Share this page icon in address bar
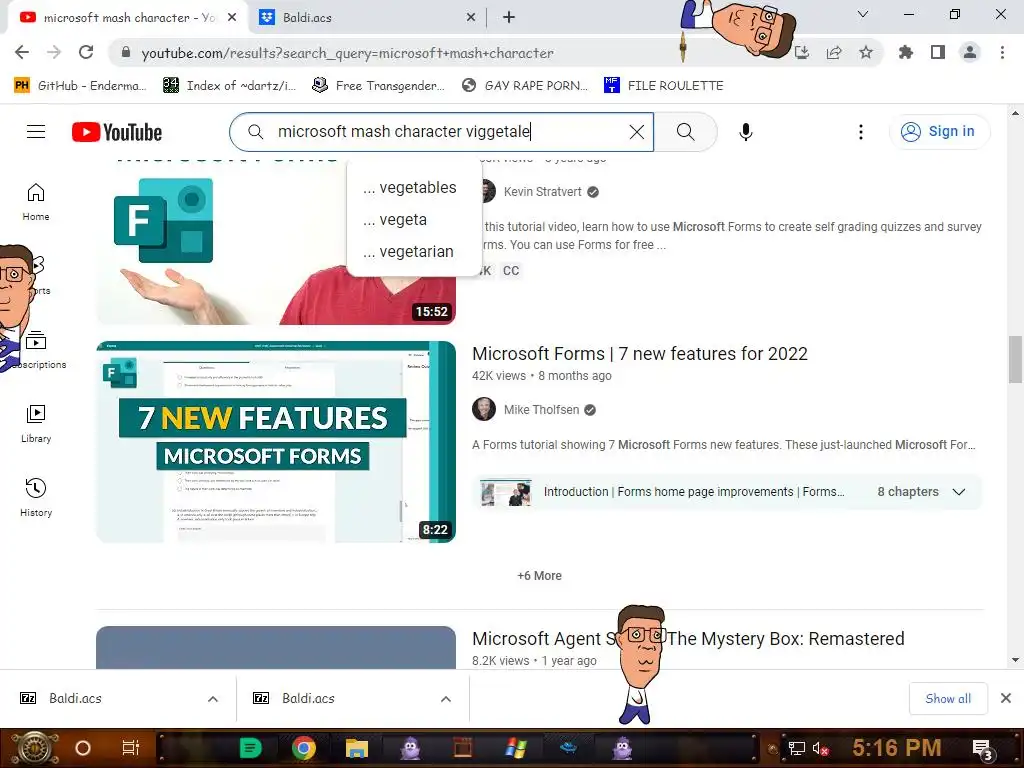1024x768 pixels. [x=834, y=52]
